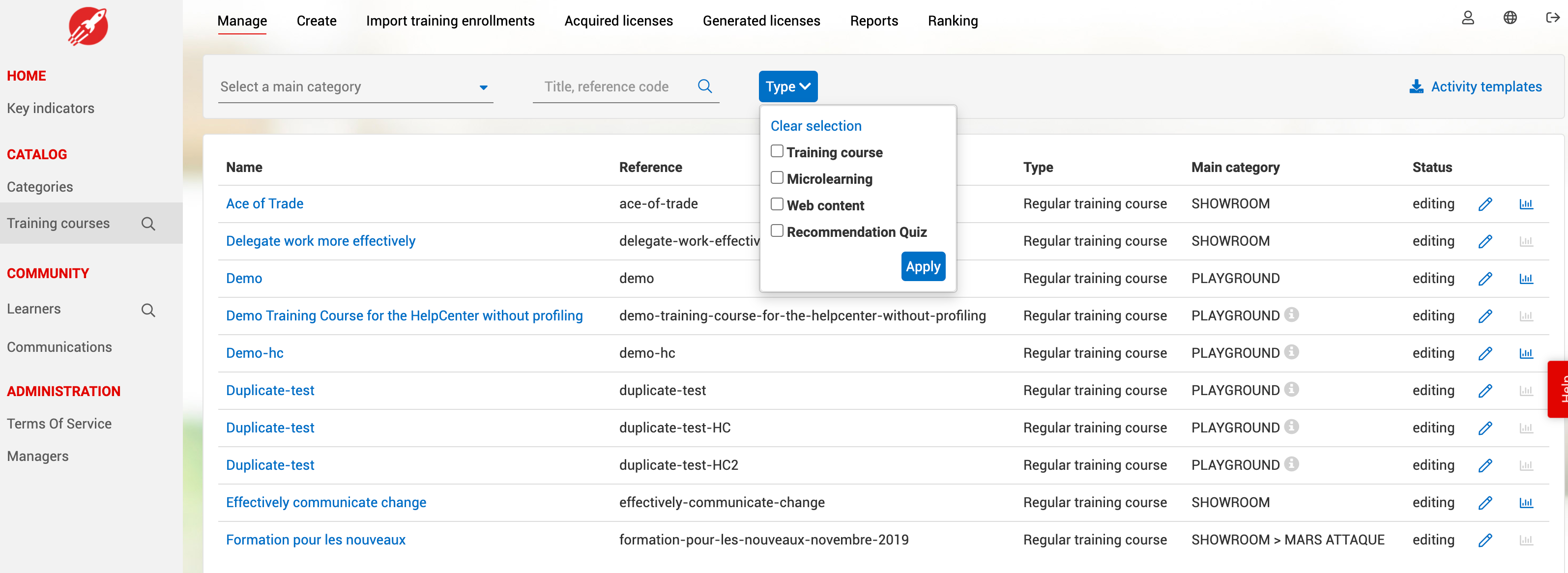Open Formation pour les nouveaux link
Viewport: 1568px width, 573px height.
point(315,540)
